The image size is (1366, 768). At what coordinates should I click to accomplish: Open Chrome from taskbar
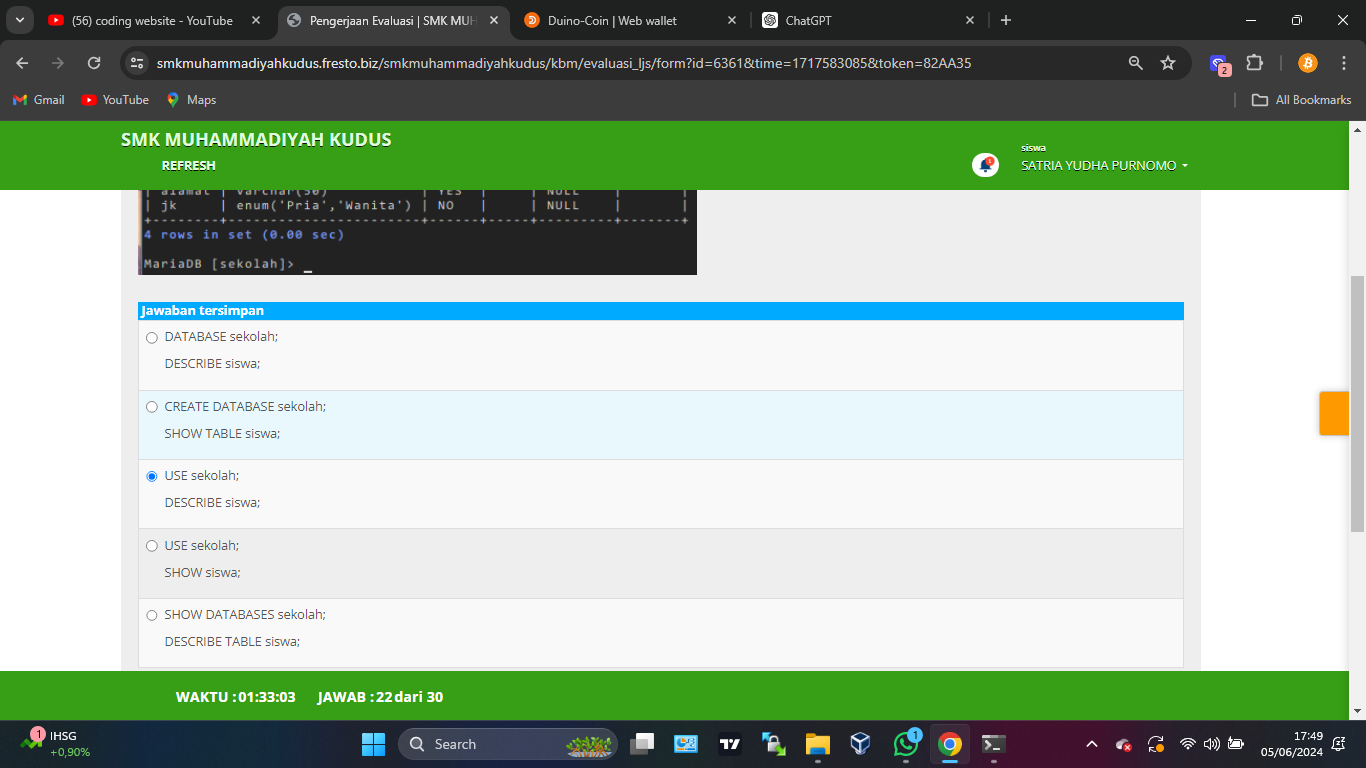(950, 744)
